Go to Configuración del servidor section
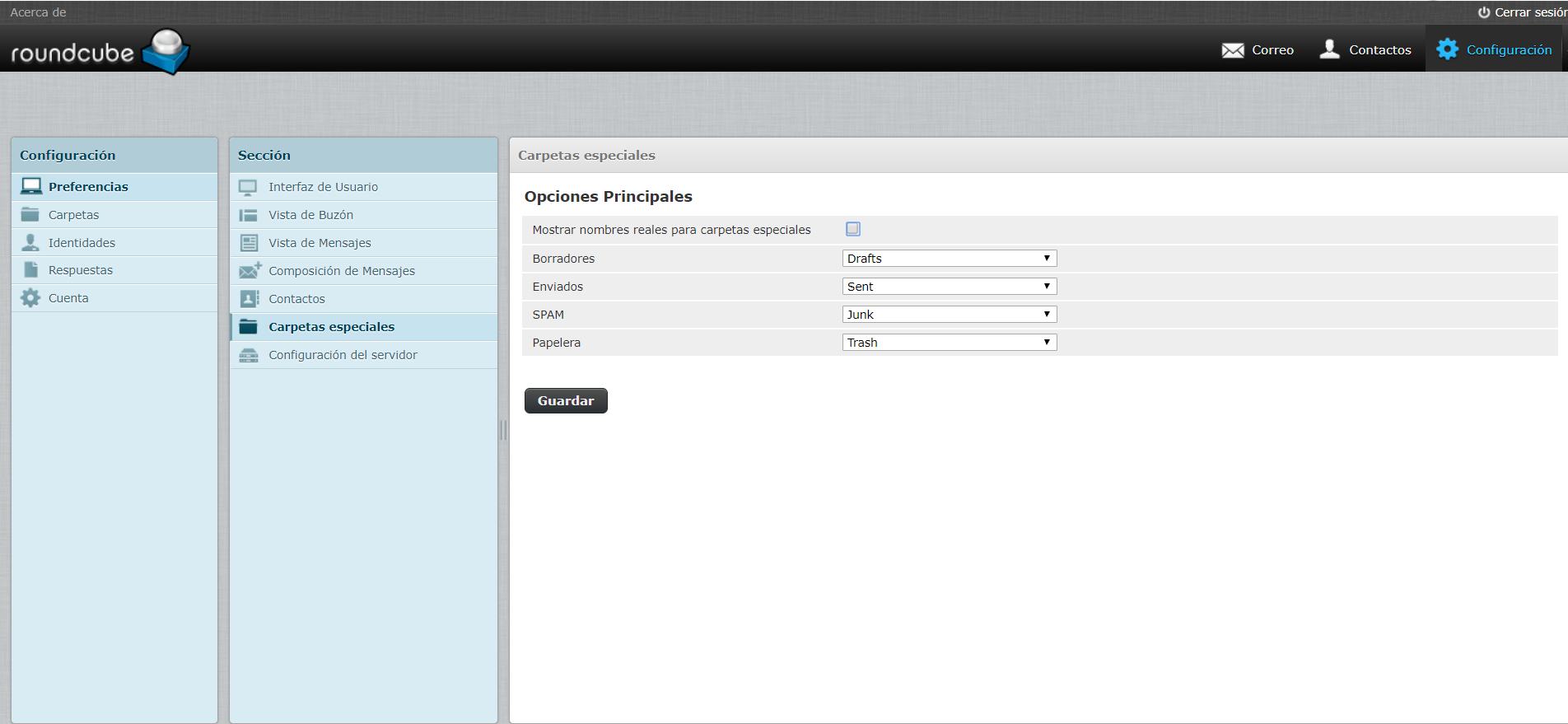1568x724 pixels. coord(343,355)
